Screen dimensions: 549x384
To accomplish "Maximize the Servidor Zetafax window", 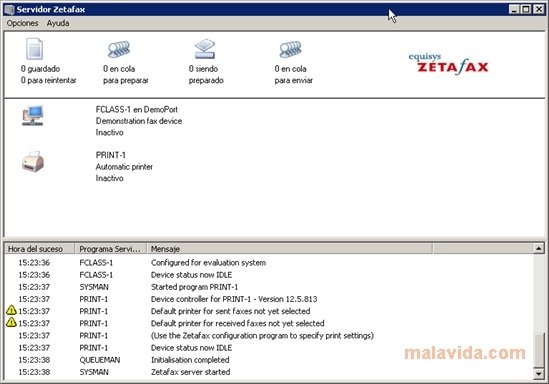I will [526, 9].
